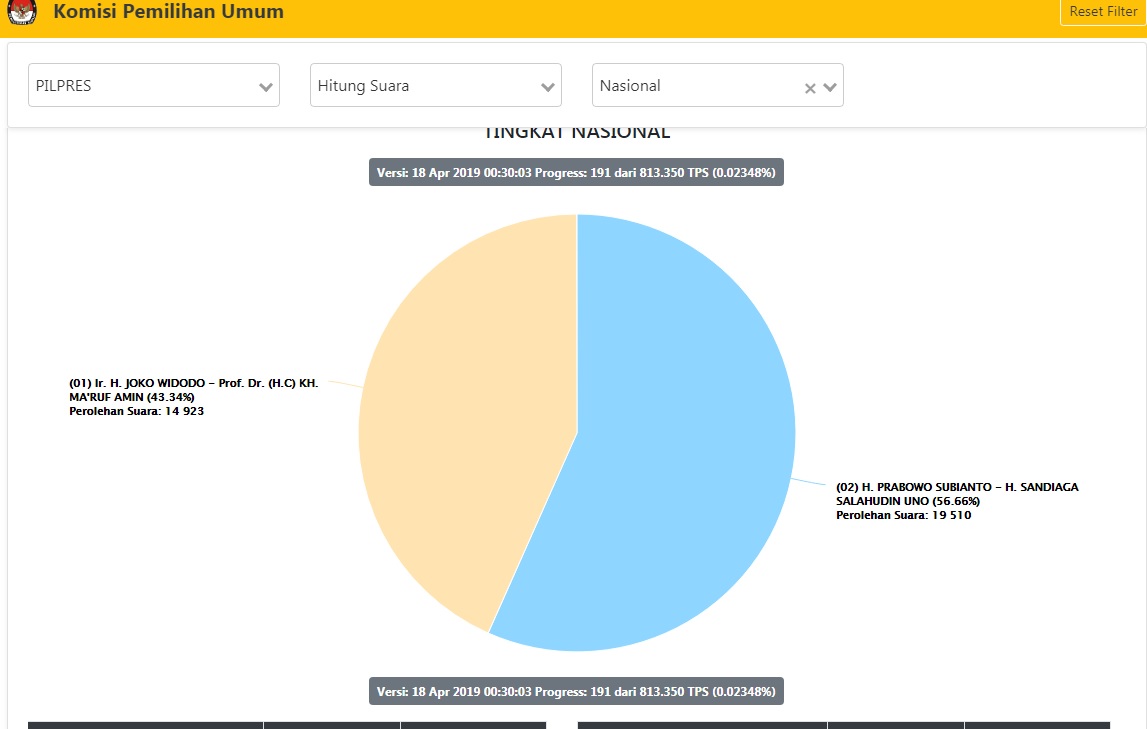Screen dimensions: 1147x729
Task: Click the dark left table header row
Action: point(287,724)
